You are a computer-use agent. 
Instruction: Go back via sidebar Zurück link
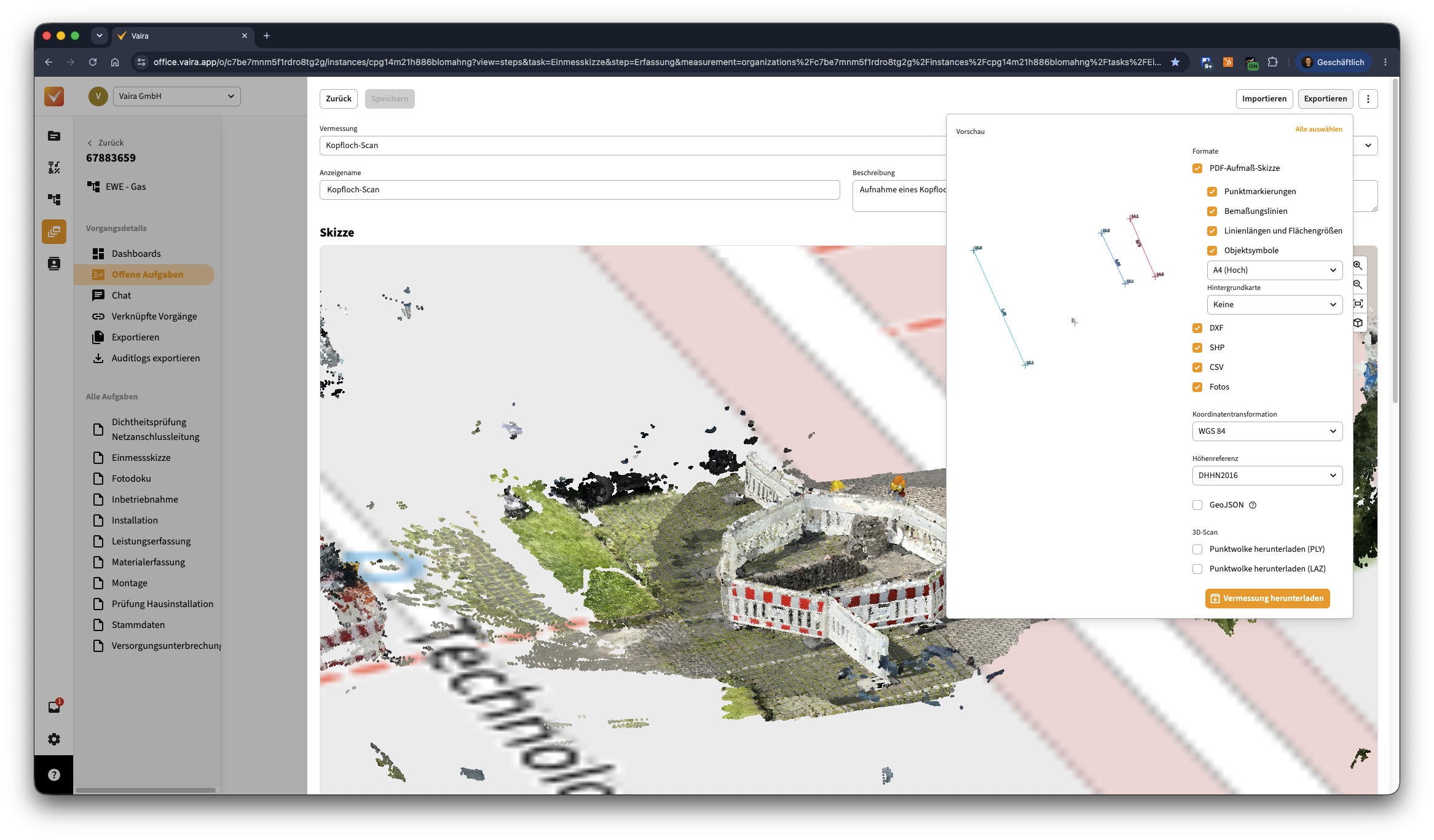[x=105, y=143]
